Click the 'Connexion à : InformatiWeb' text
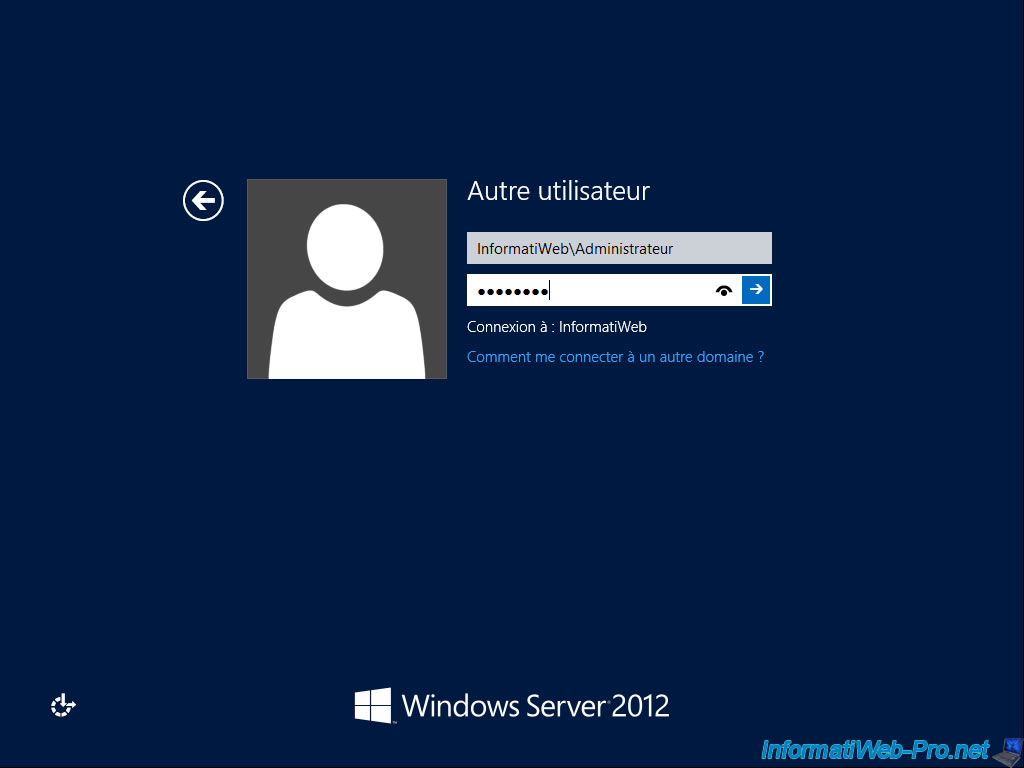The image size is (1024, 768). [x=556, y=327]
